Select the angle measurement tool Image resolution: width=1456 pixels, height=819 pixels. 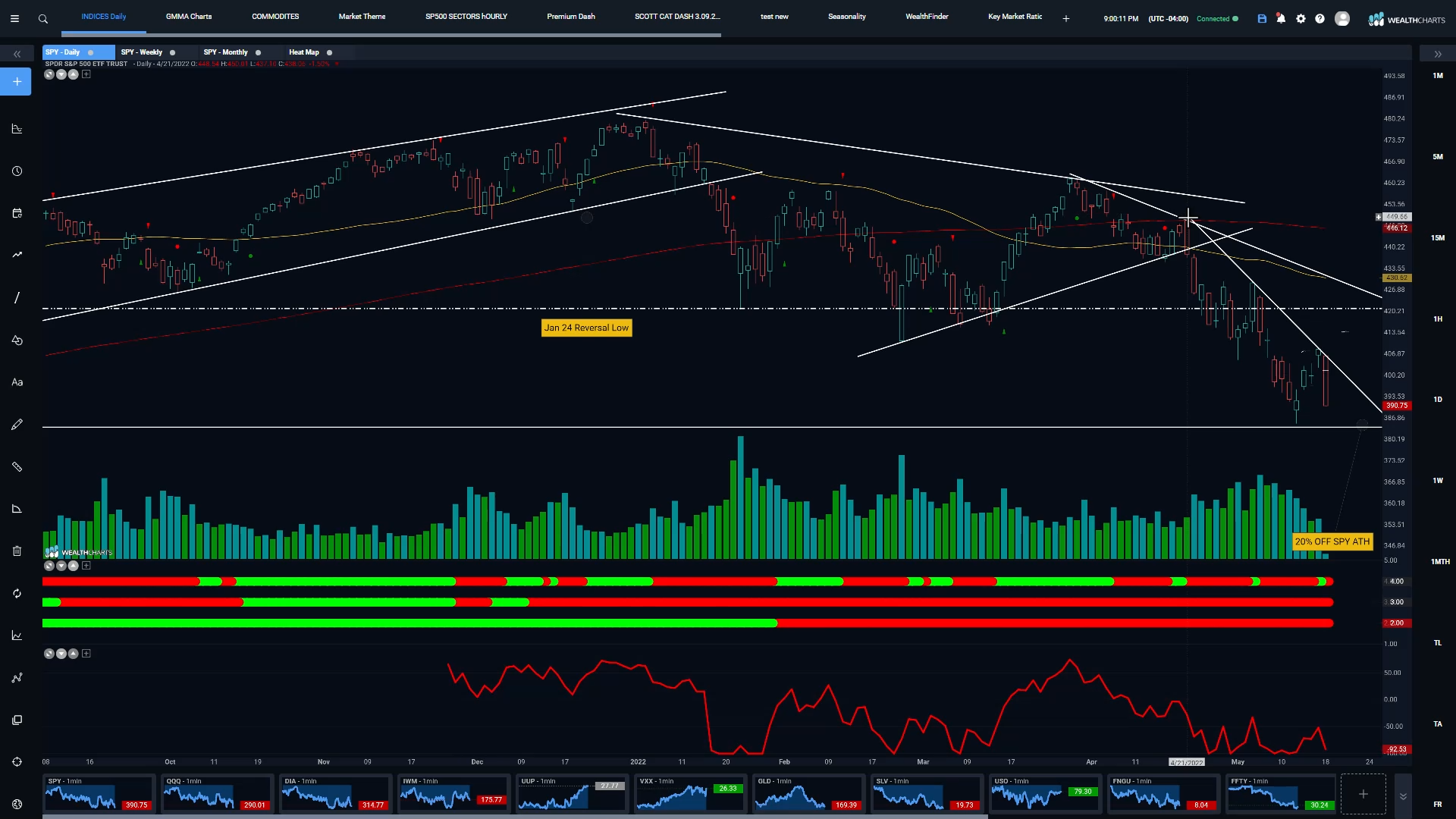click(17, 508)
